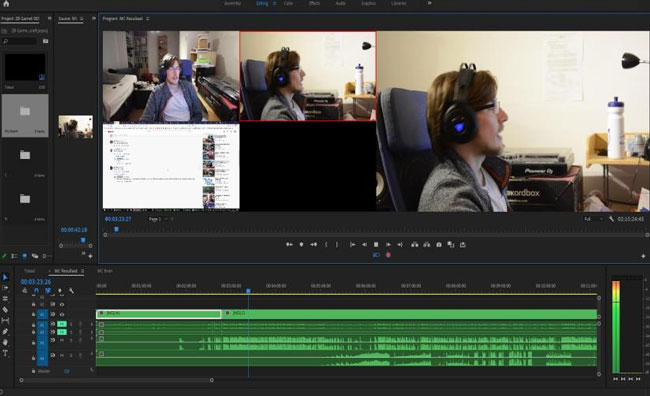The image size is (650, 396).
Task: Toggle Linked Selection in timeline
Action: click(48, 291)
